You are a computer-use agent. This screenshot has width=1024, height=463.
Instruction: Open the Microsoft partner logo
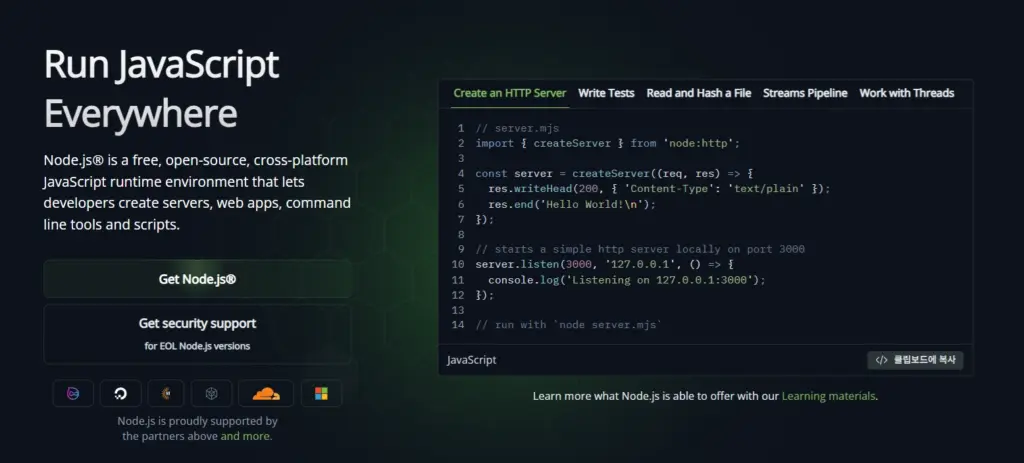[x=321, y=393]
